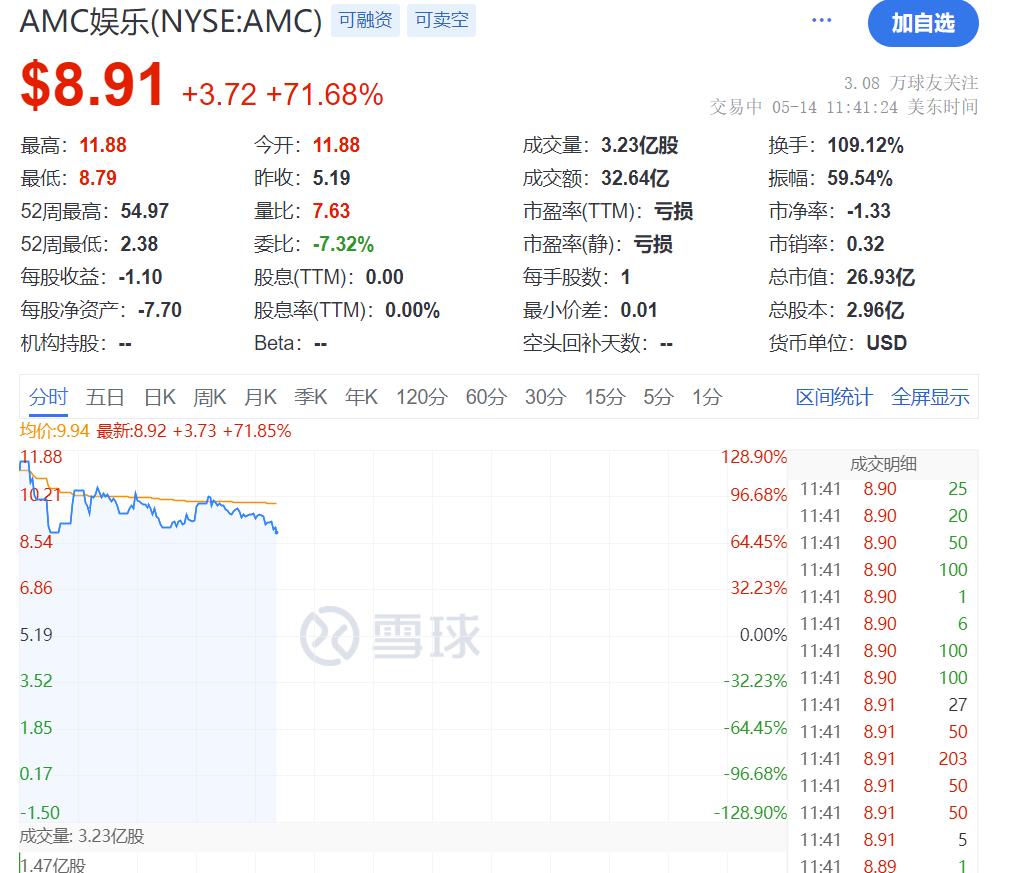Select the 15分 interval tab
The width and height of the screenshot is (1012, 873).
pyautogui.click(x=604, y=397)
